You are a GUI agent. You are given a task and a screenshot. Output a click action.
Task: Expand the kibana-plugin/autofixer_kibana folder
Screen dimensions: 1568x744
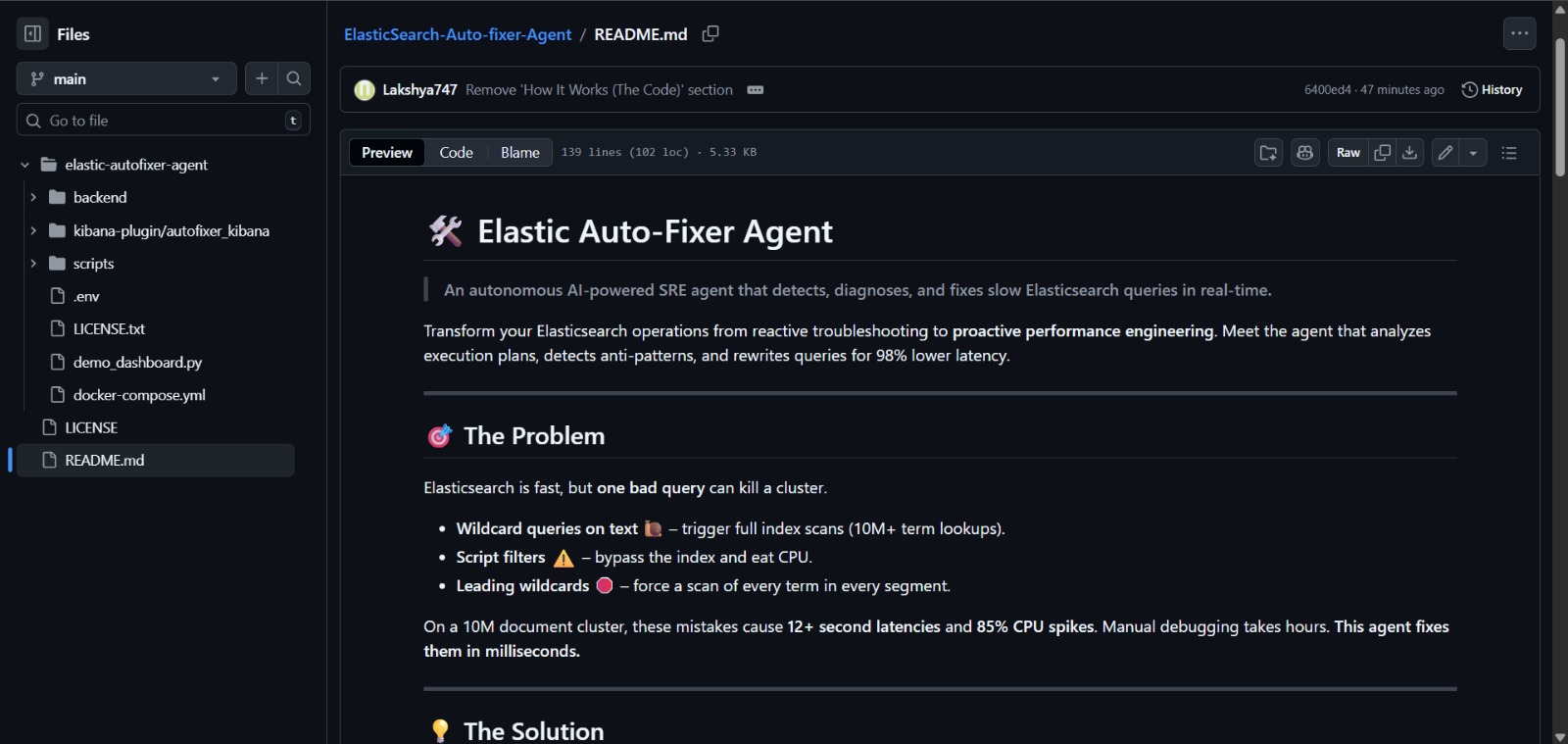point(33,230)
